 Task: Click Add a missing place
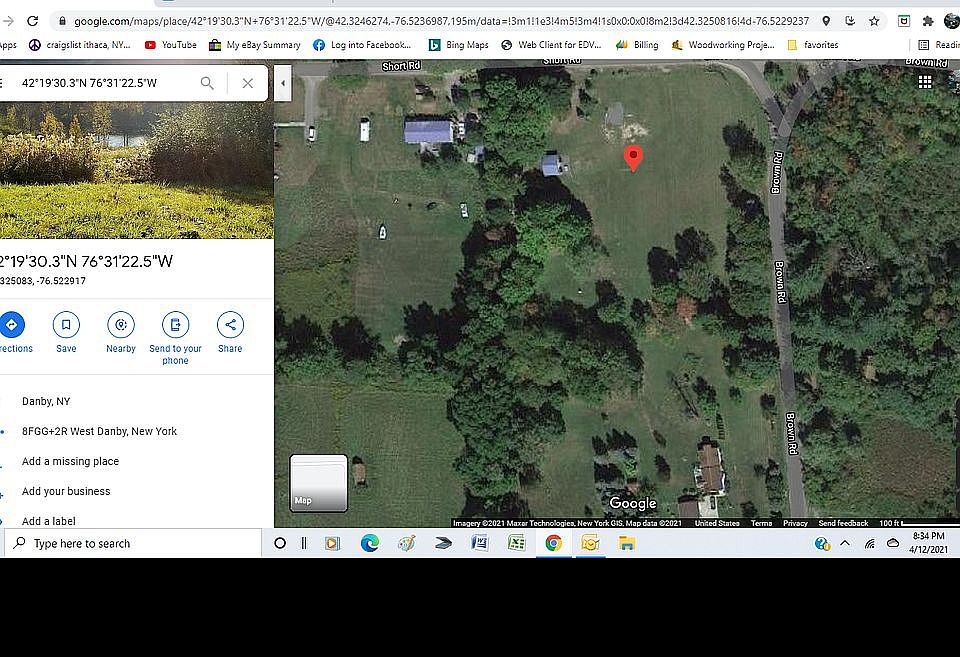[x=70, y=461]
